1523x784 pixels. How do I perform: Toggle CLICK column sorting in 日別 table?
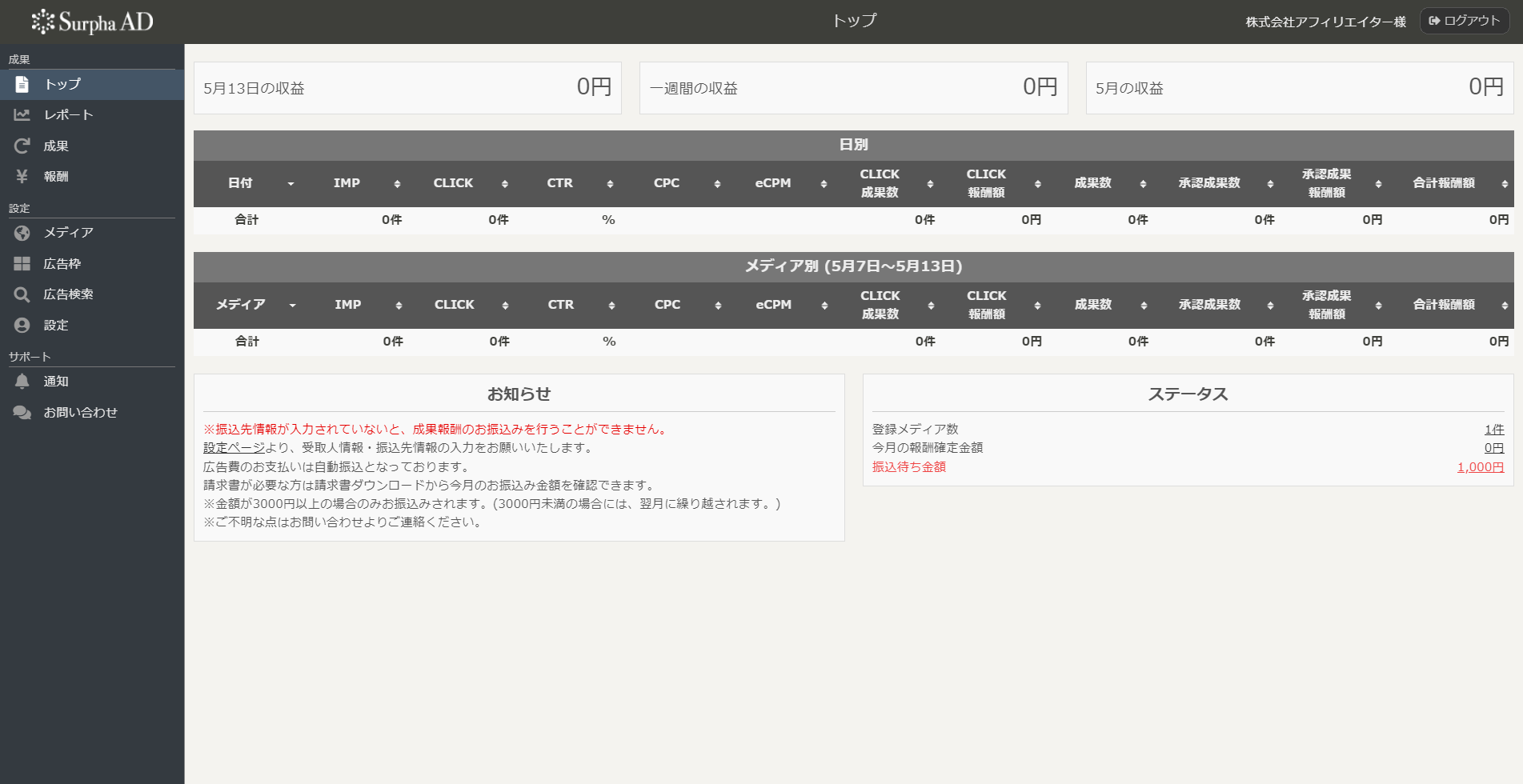coord(505,183)
